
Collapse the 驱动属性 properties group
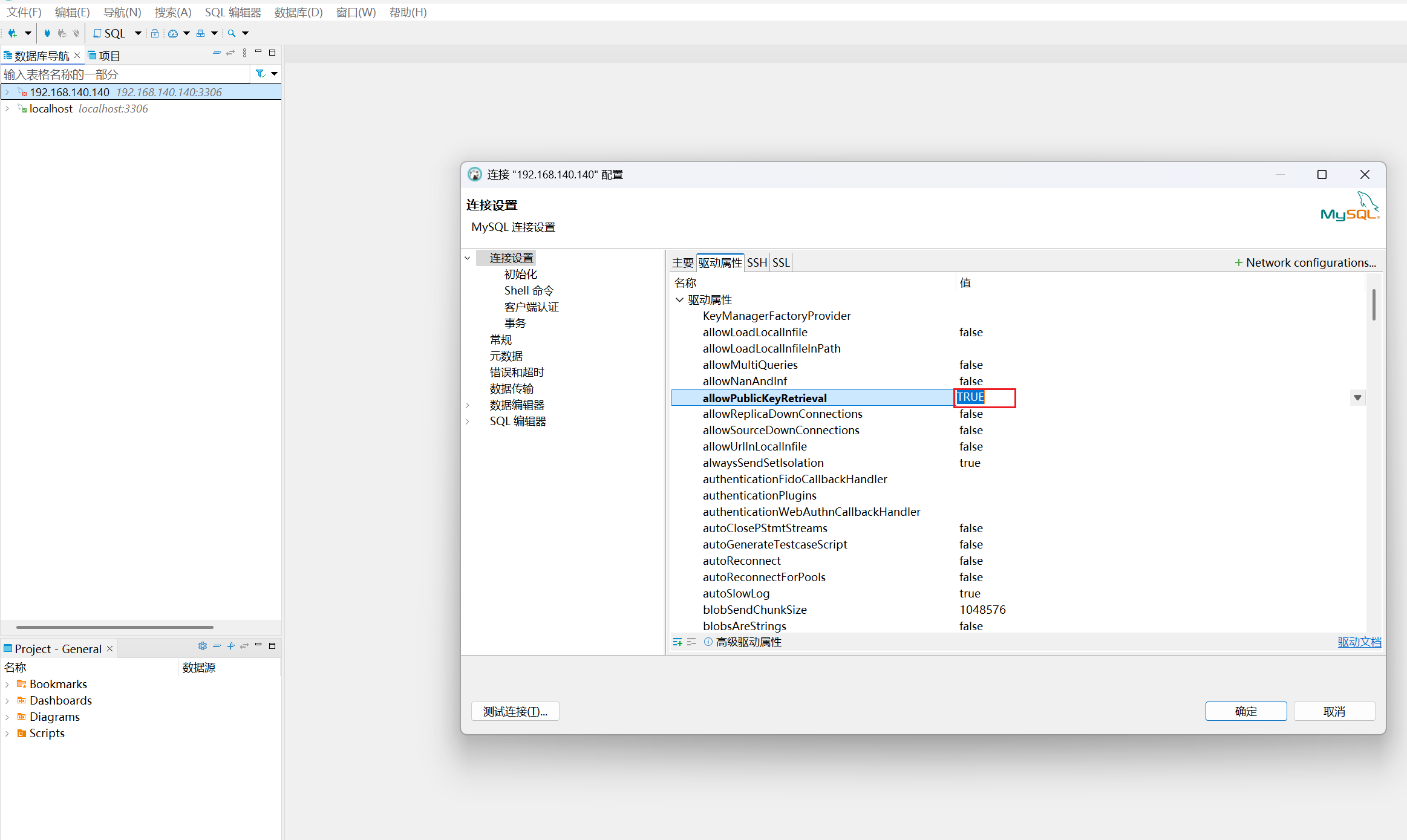tap(679, 299)
